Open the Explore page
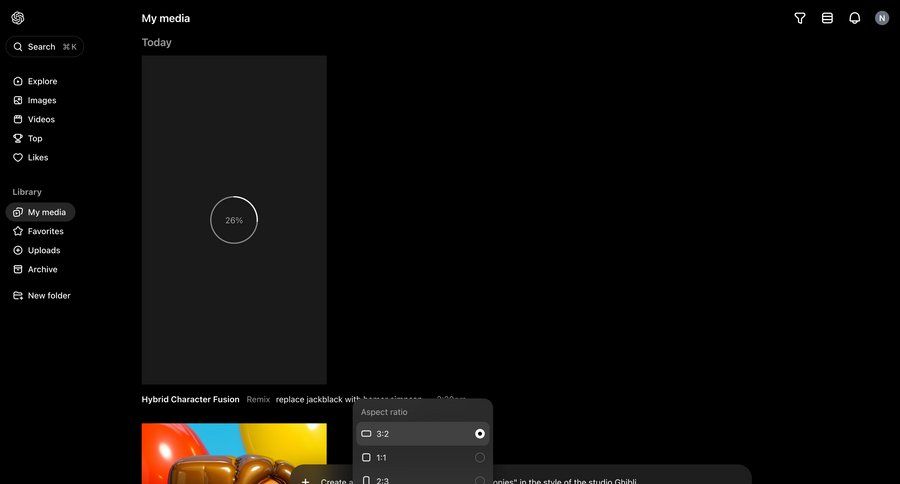This screenshot has width=900, height=484. pyautogui.click(x=36, y=82)
